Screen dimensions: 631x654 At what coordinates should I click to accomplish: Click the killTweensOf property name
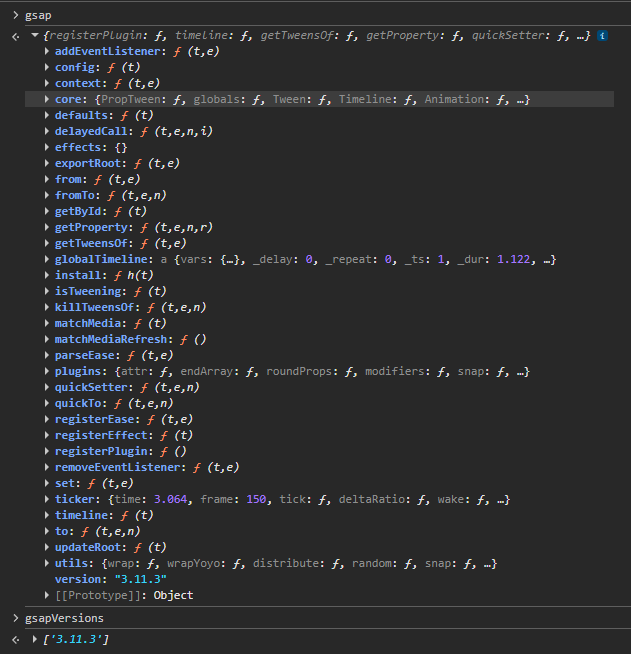[x=97, y=307]
